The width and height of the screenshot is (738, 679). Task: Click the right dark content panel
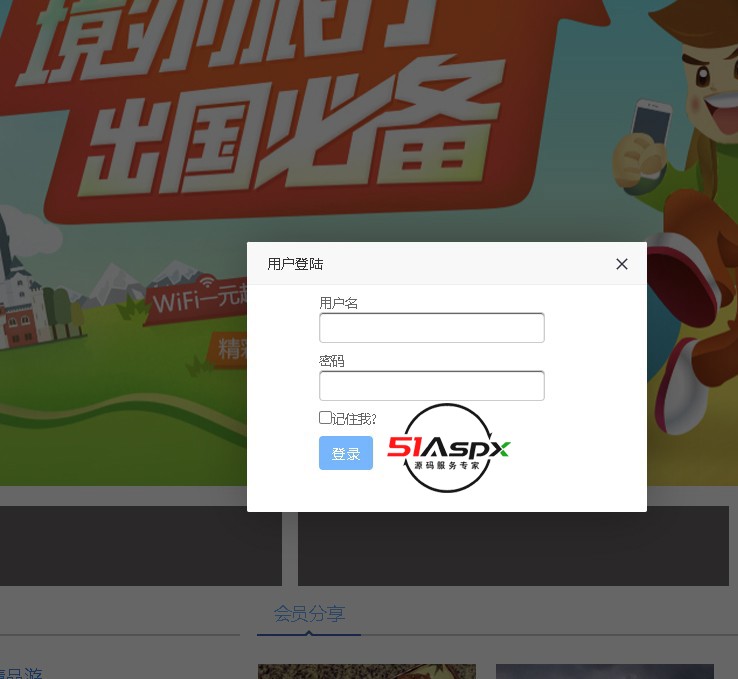pyautogui.click(x=513, y=549)
